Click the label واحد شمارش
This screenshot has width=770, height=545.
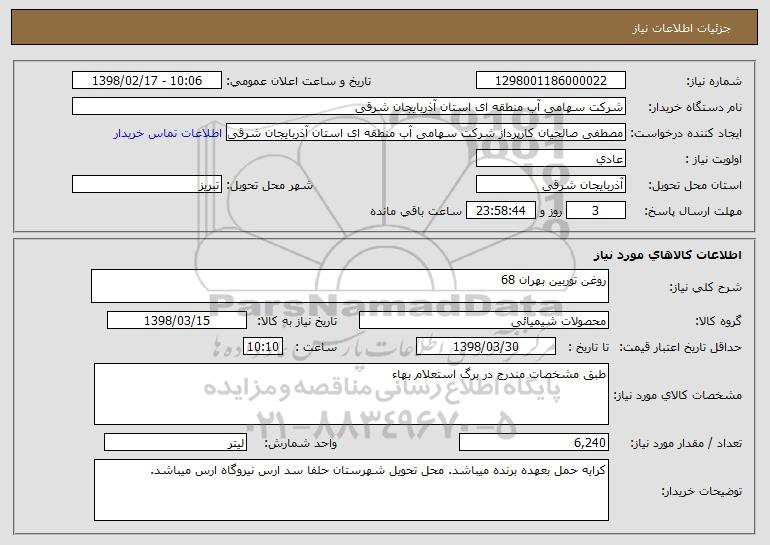301,443
